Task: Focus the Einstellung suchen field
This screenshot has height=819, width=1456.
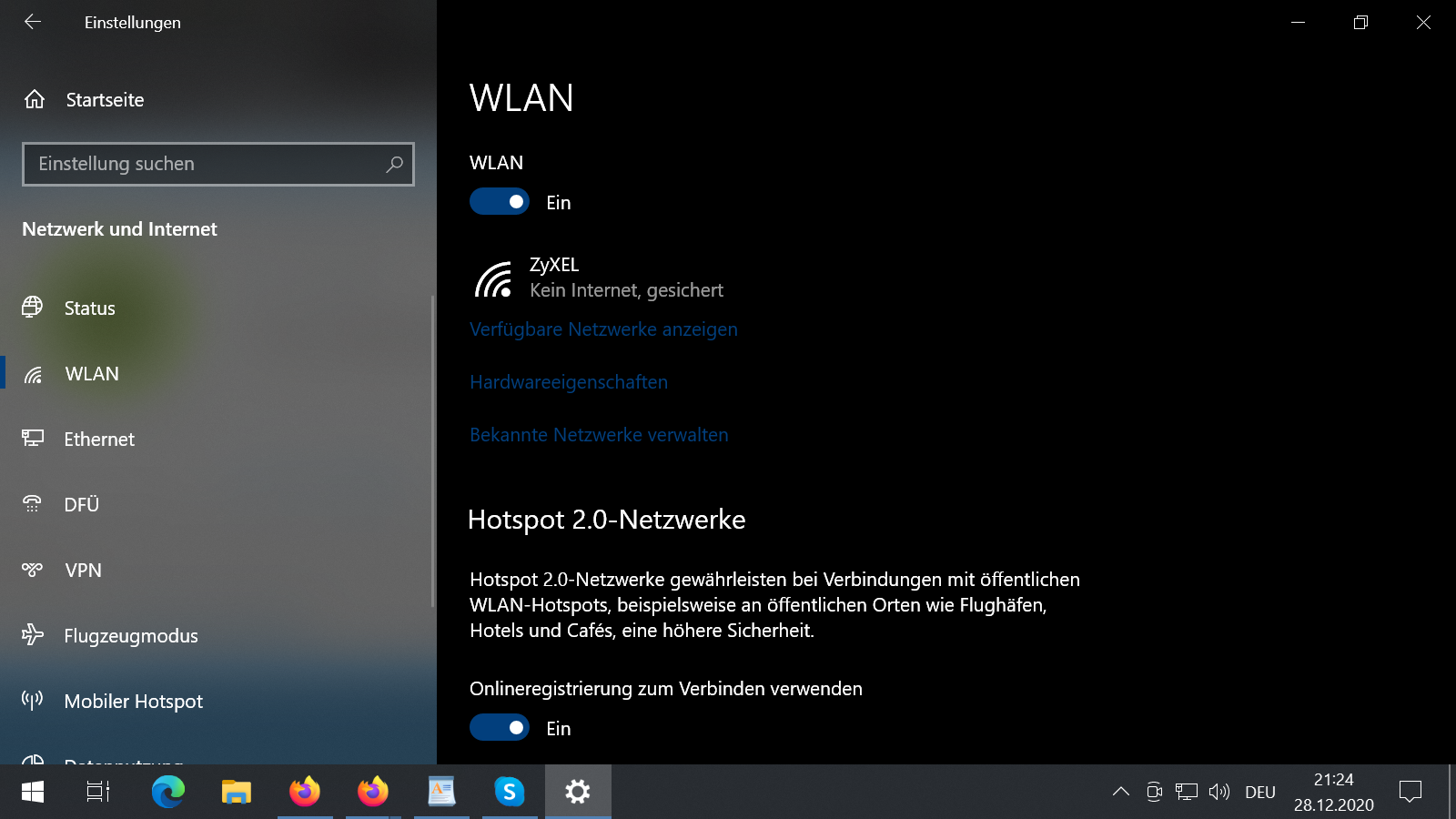Action: tap(205, 164)
